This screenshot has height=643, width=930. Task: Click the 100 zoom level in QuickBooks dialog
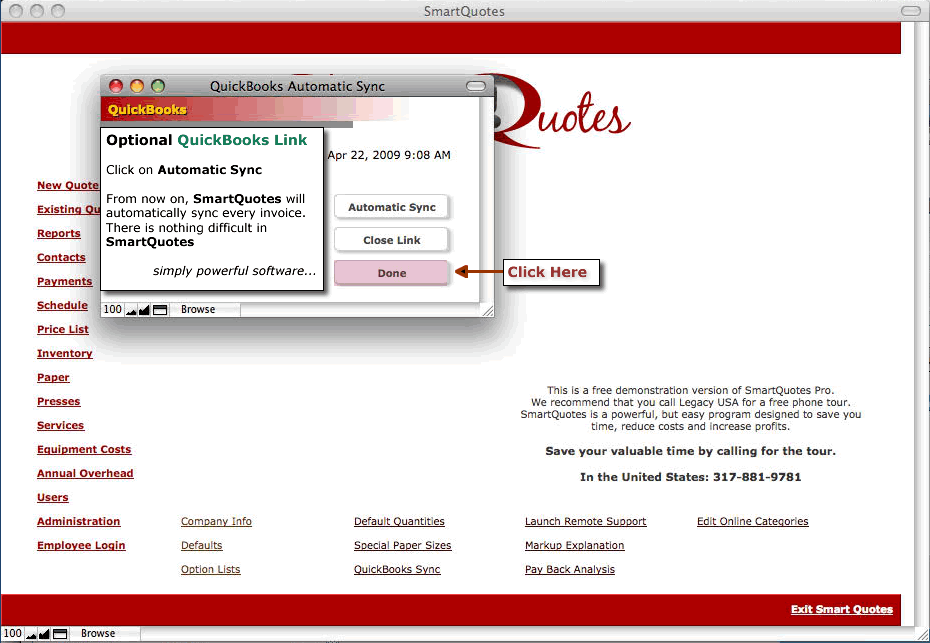coord(112,310)
